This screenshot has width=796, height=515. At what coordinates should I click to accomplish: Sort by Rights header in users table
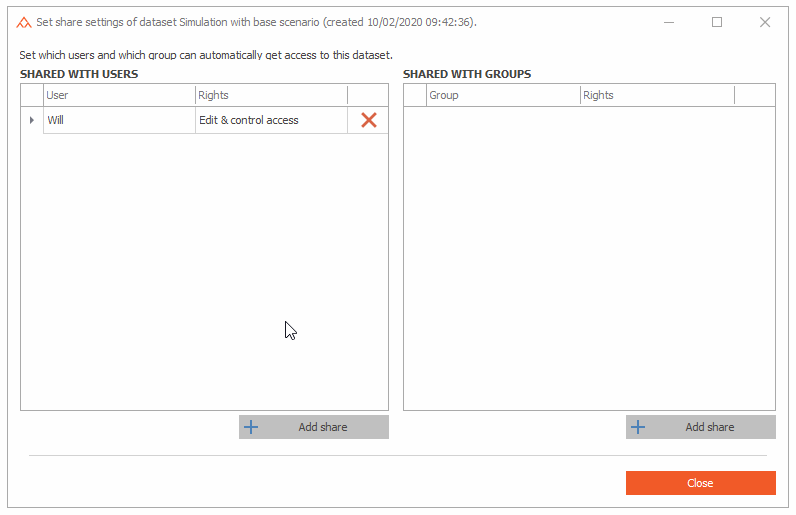tap(272, 95)
